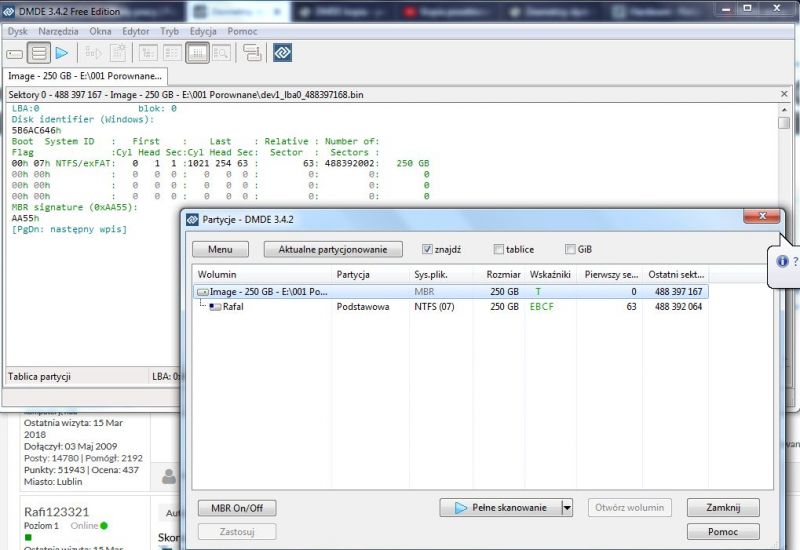Screen dimensions: 800x550
Task: Click the cascading windows toolbar icon
Action: pos(252,53)
